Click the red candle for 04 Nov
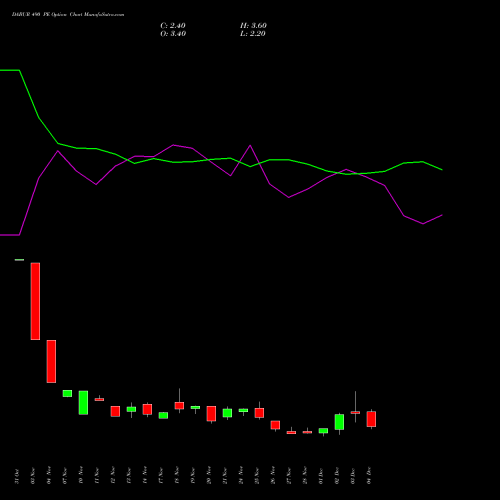Screen dimensions: 500x500 [51, 361]
